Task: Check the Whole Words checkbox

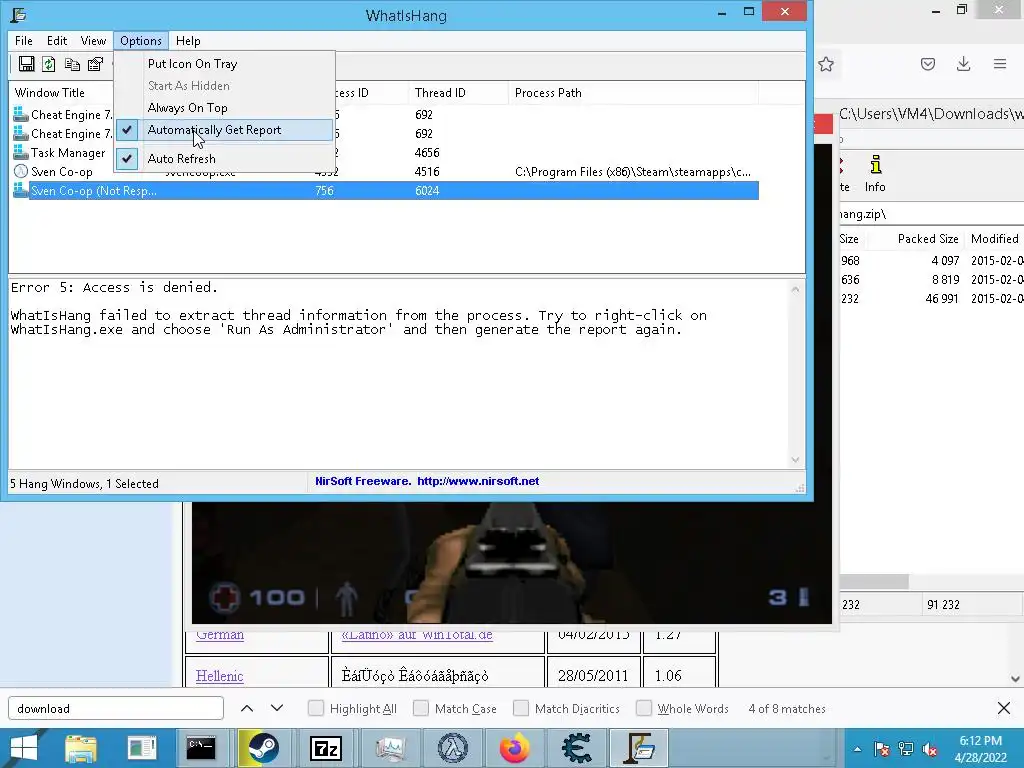Action: pos(643,708)
